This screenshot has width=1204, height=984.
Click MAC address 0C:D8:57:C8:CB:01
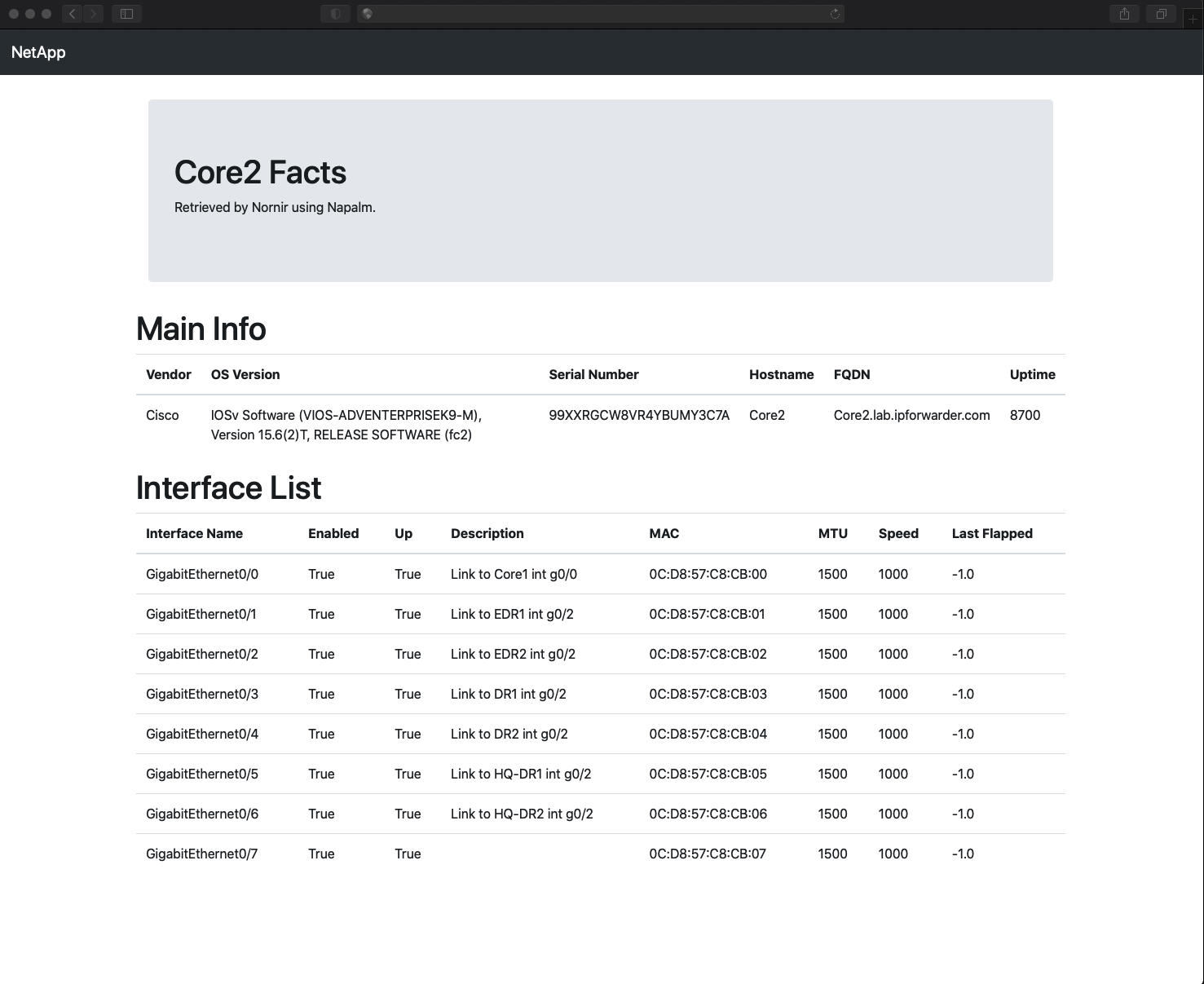click(707, 614)
